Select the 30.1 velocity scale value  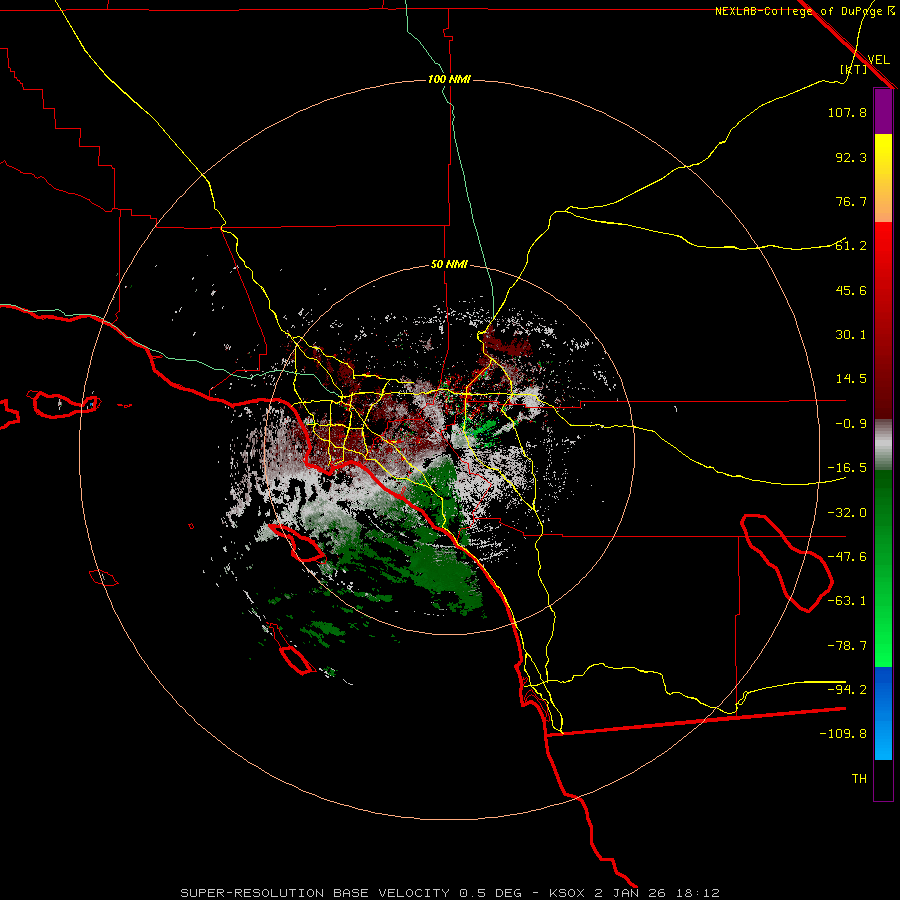coord(851,335)
